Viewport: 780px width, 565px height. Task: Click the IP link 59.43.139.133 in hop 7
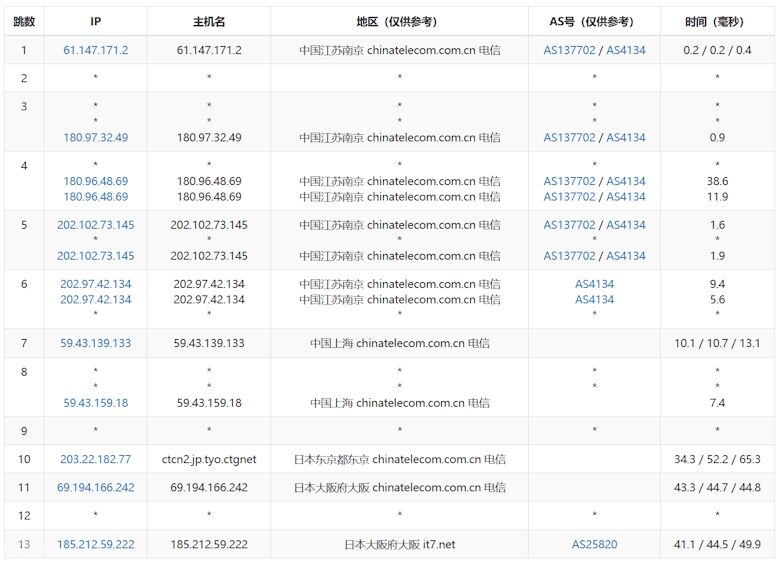tap(95, 343)
